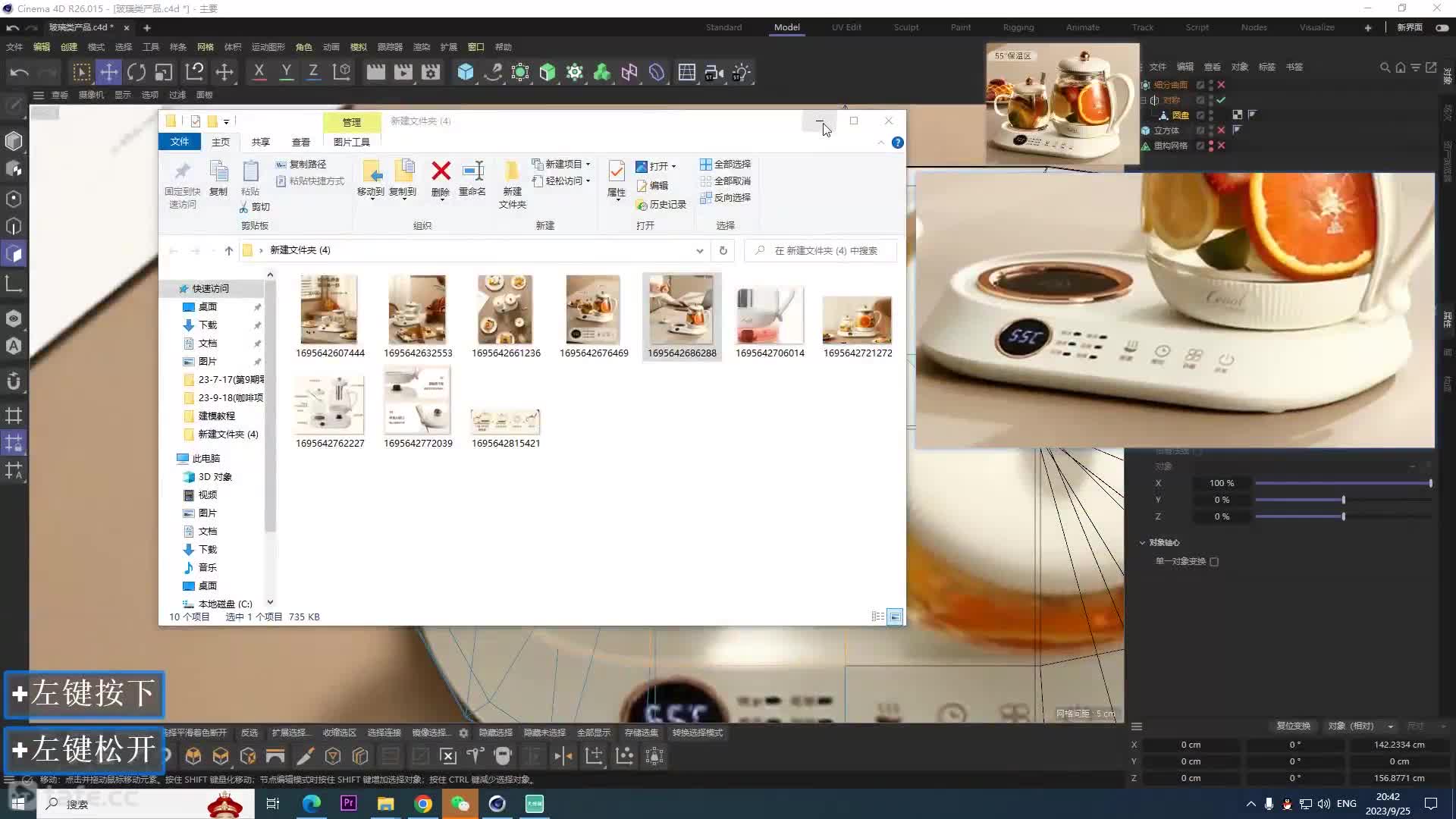Image resolution: width=1456 pixels, height=819 pixels.
Task: Switch to the UV Edit layout tab
Action: pos(846,27)
